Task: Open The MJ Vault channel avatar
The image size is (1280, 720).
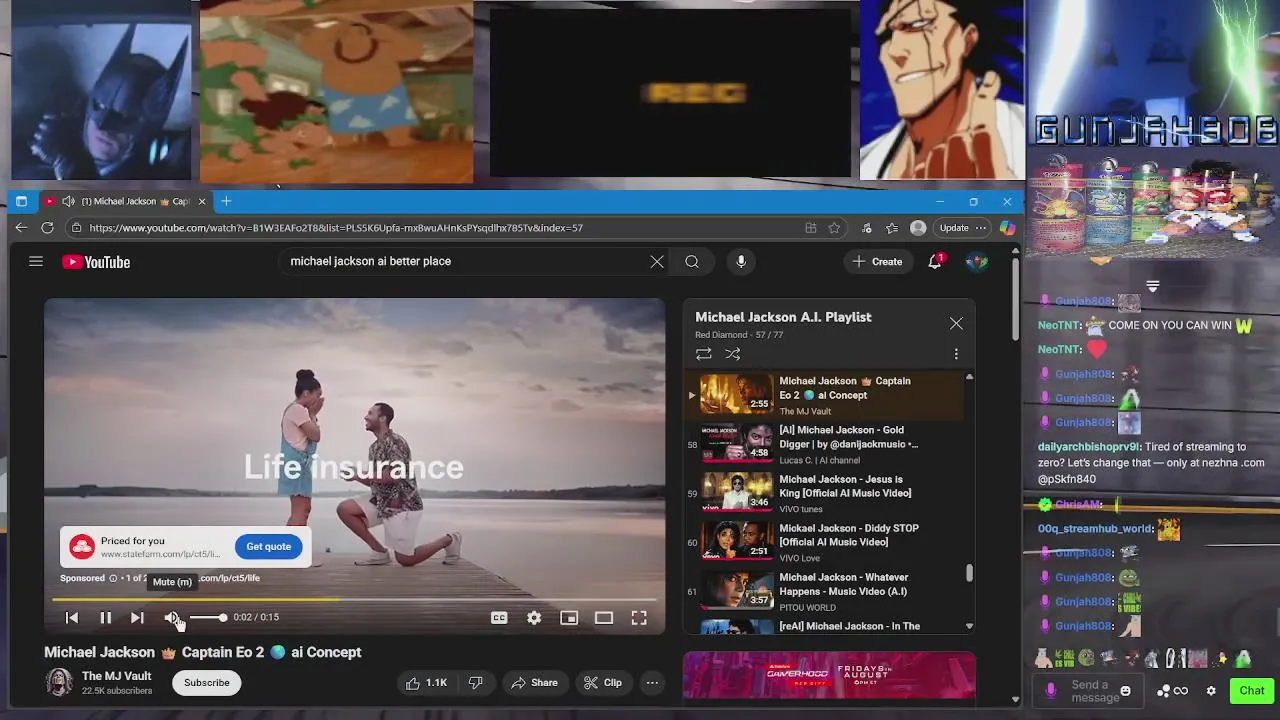Action: pyautogui.click(x=59, y=683)
